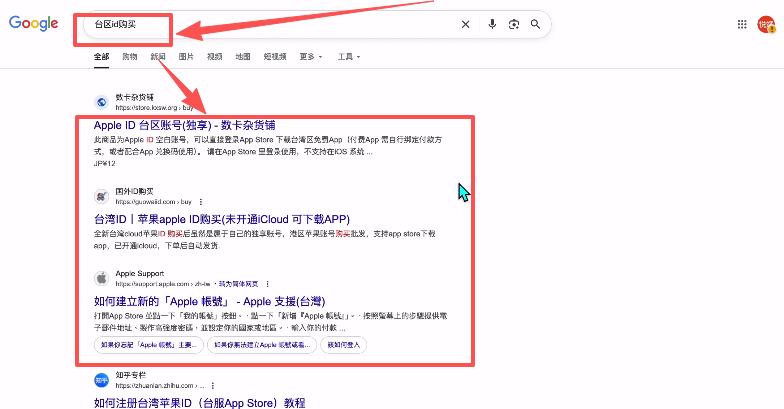Open the three-dot menu for the guowaiid.com result
Screen dimensions: 784x409
click(x=201, y=202)
